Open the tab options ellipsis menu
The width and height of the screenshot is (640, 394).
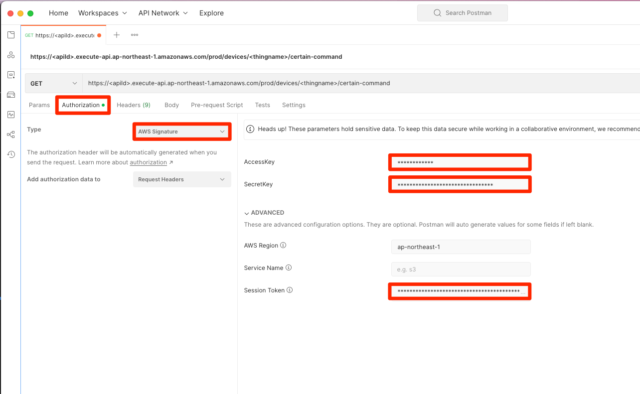[x=134, y=35]
